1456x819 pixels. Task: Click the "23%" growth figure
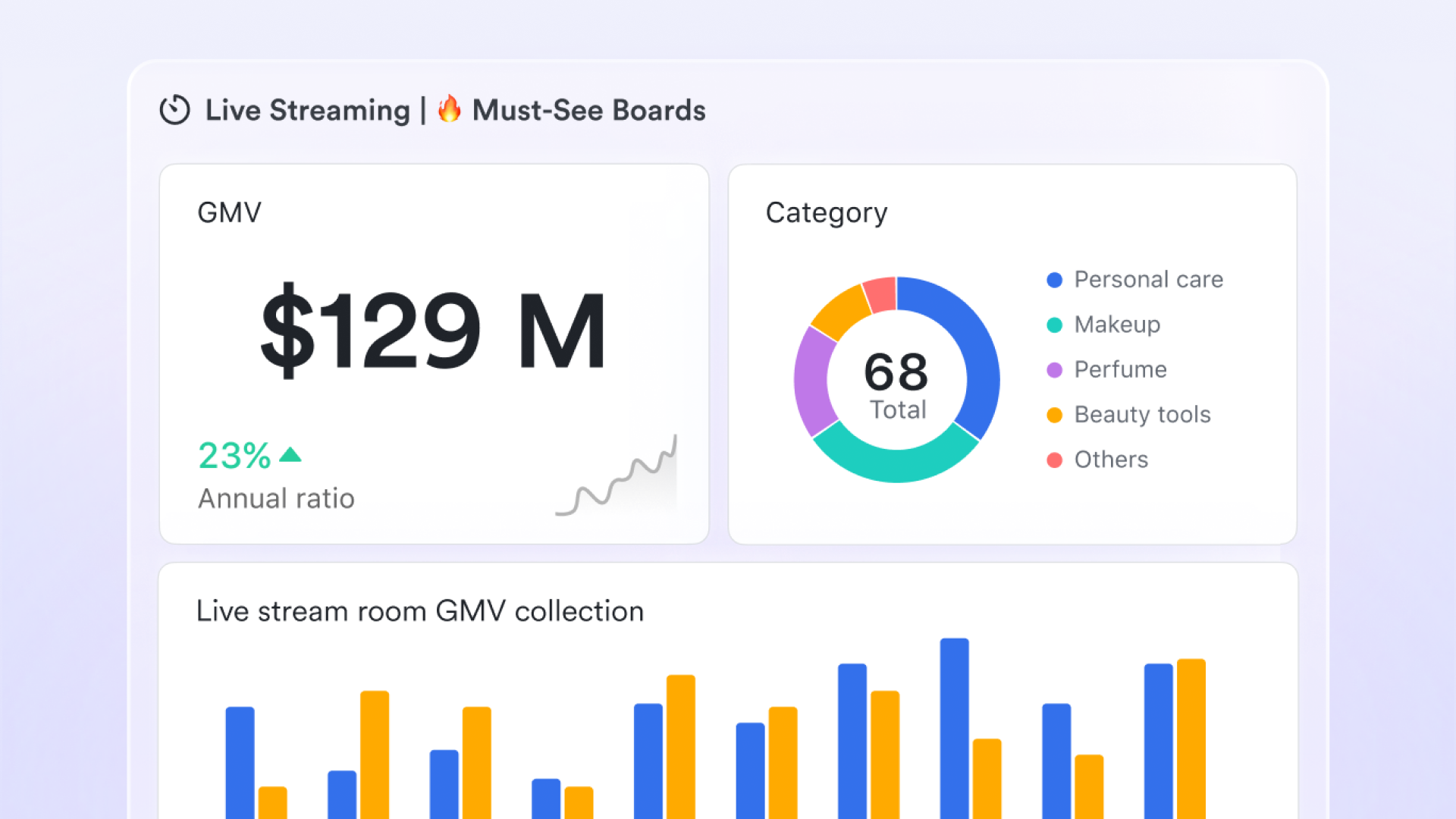(x=234, y=455)
